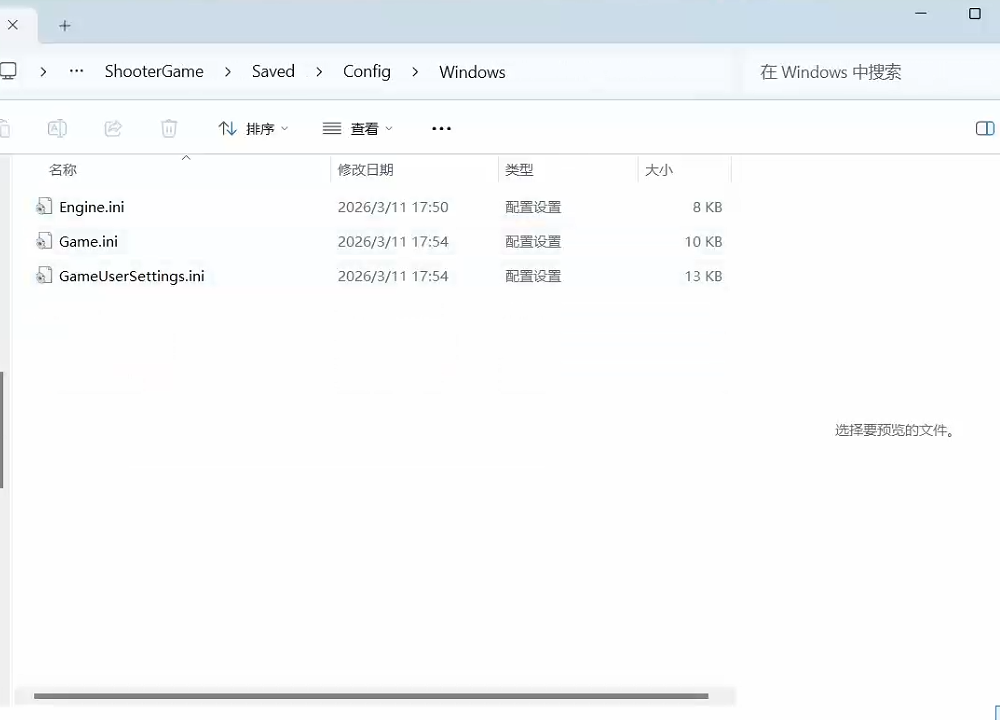This screenshot has height=720, width=1000.
Task: Click the Rename icon in the toolbar
Action: (x=58, y=128)
